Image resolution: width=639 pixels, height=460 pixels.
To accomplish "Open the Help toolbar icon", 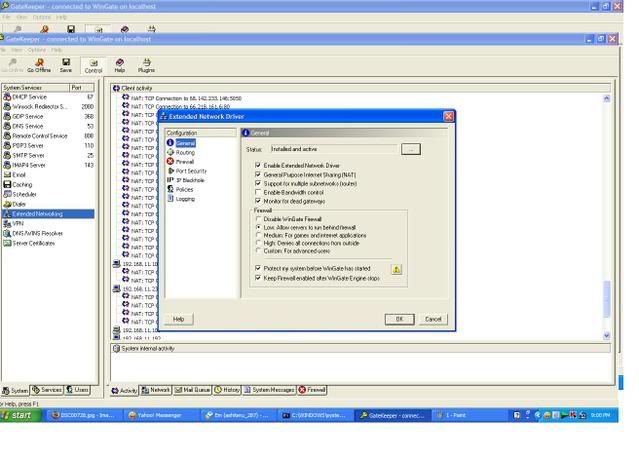I will [x=119, y=65].
